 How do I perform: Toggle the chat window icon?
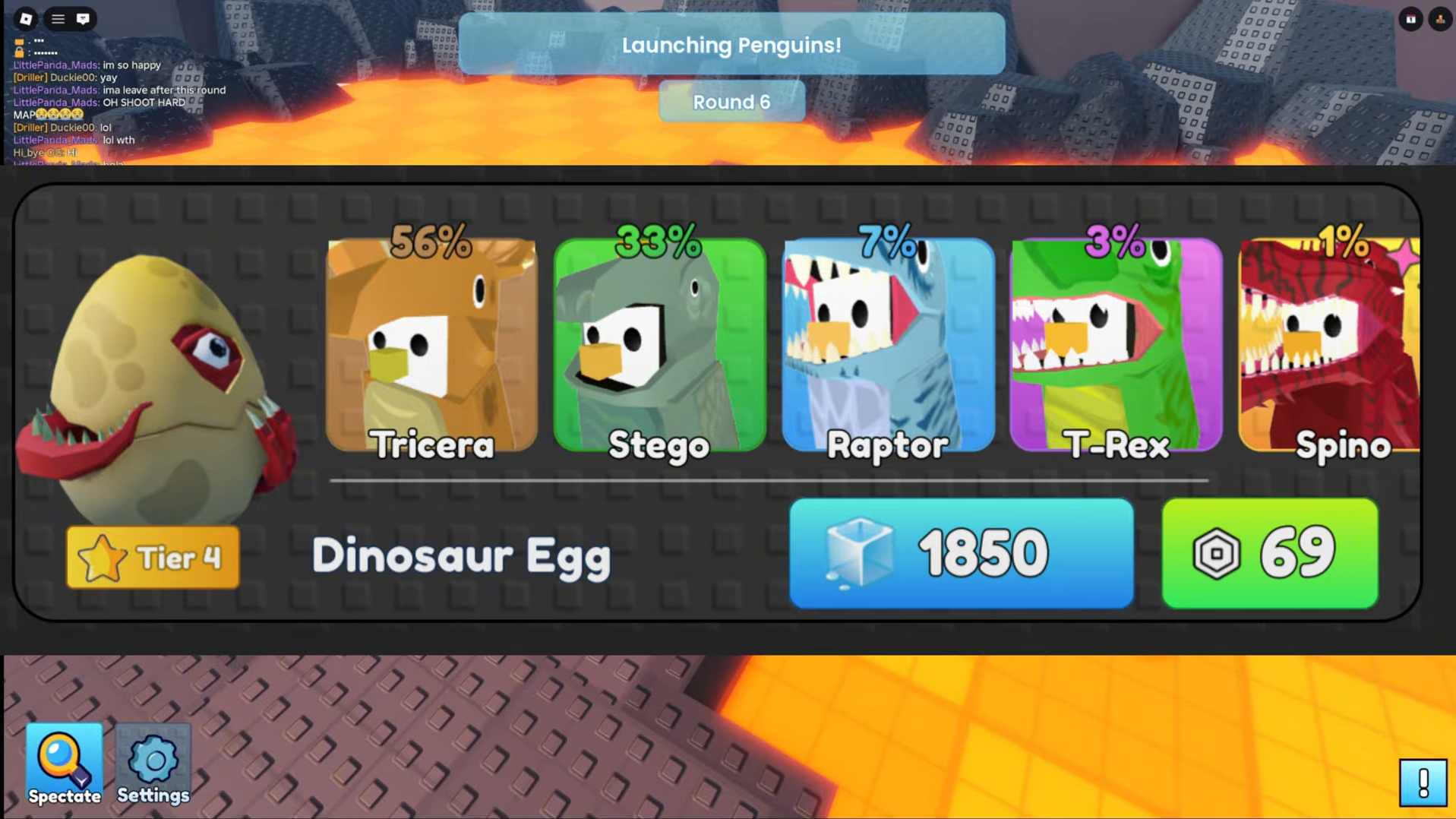click(x=84, y=19)
